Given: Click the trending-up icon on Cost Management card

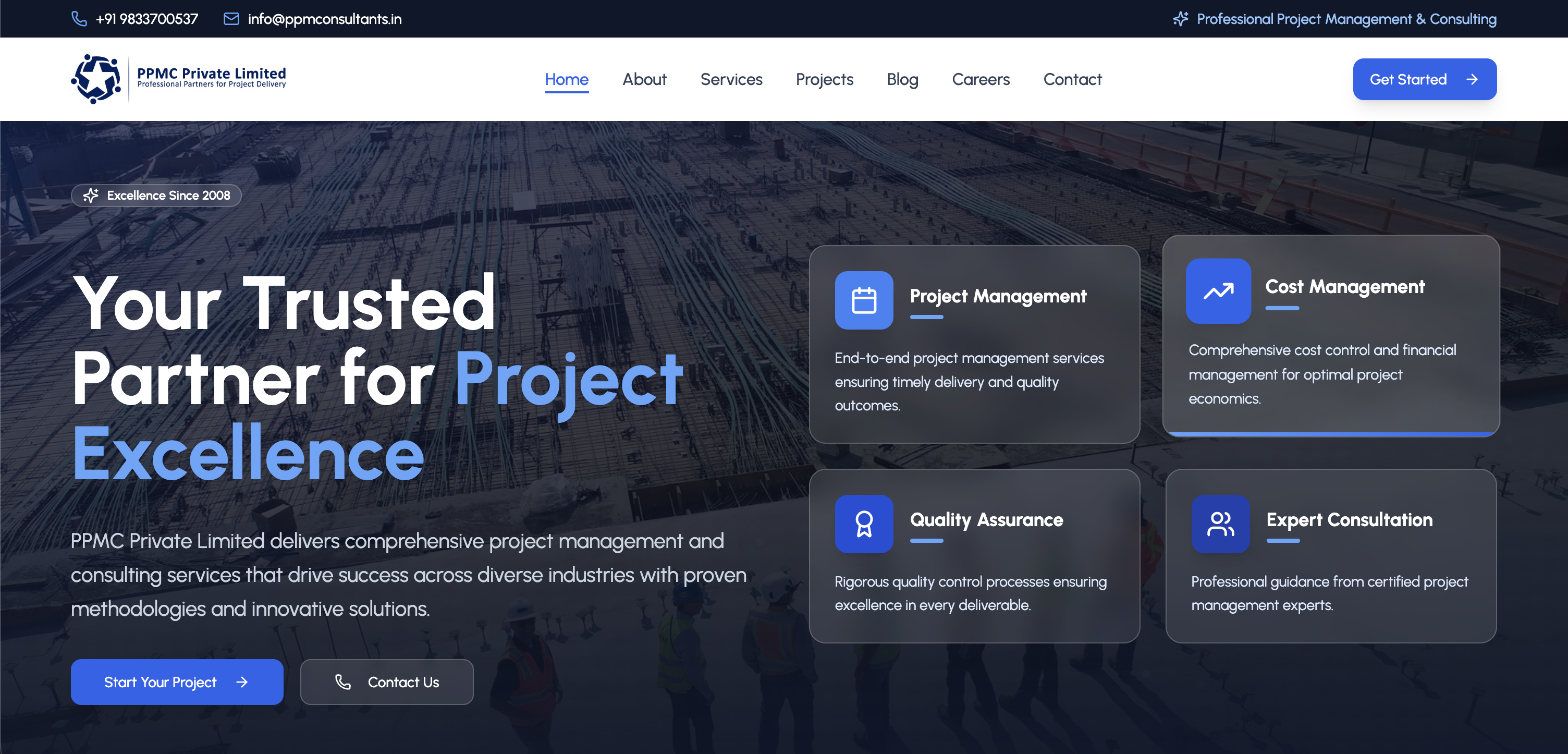Looking at the screenshot, I should coord(1218,291).
